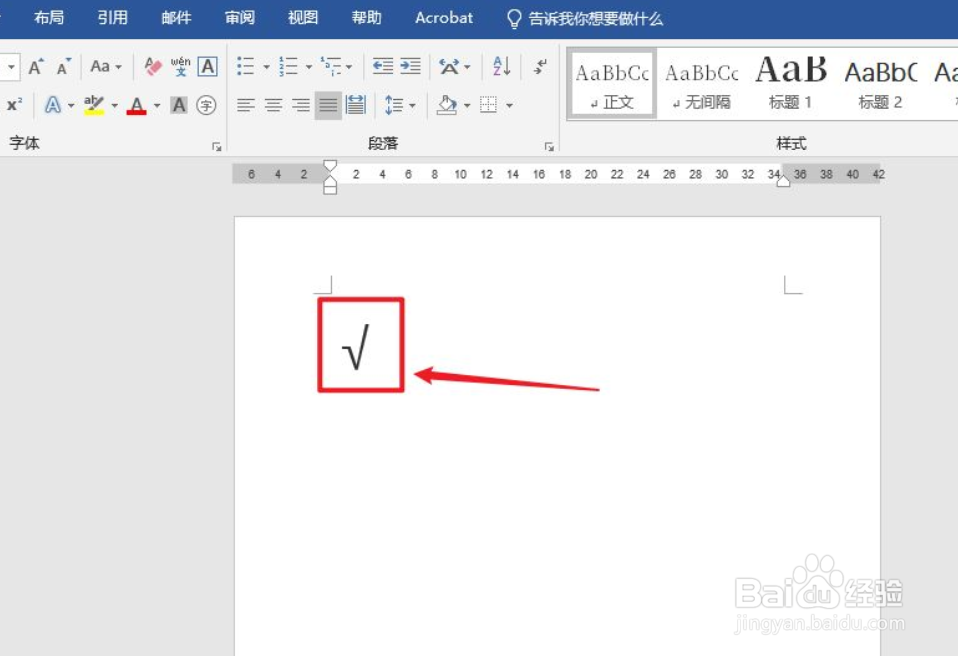
Task: Switch to the 邮件 tab
Action: point(176,18)
